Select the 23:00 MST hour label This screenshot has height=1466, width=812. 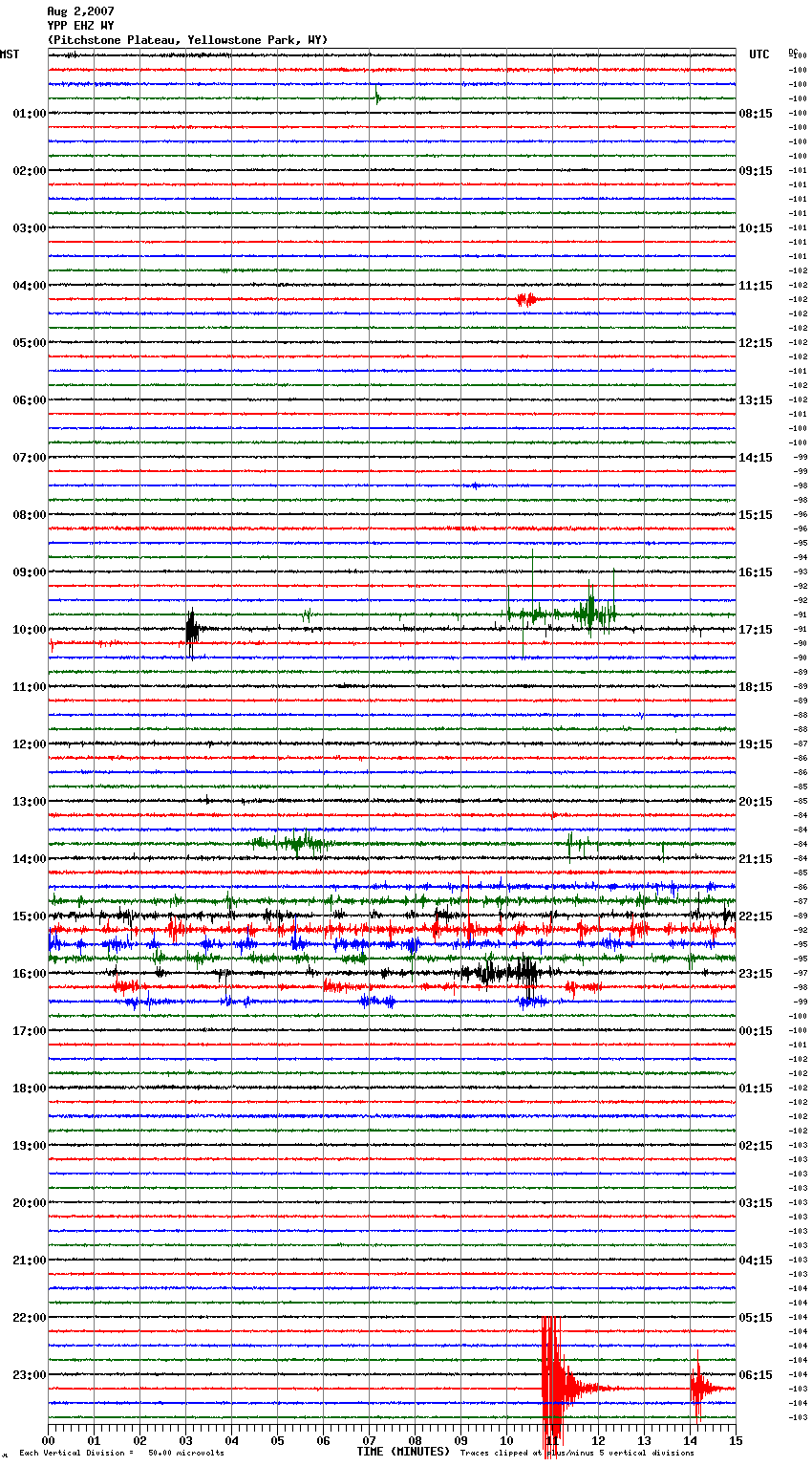tap(30, 1375)
